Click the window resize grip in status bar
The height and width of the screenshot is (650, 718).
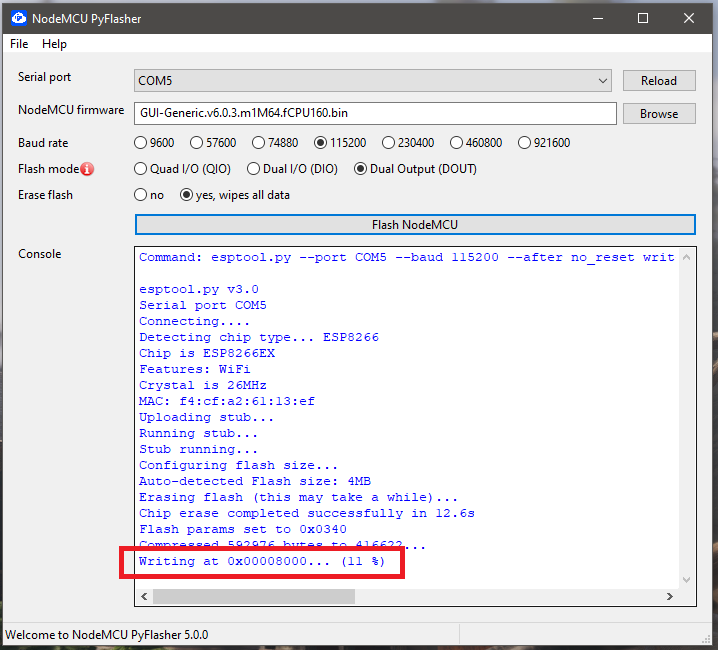pyautogui.click(x=707, y=639)
